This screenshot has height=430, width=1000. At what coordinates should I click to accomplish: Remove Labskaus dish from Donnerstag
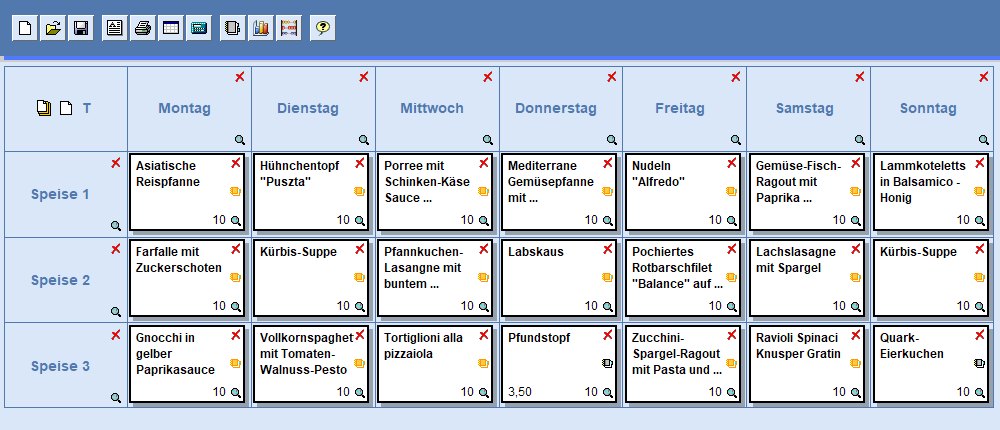click(608, 248)
